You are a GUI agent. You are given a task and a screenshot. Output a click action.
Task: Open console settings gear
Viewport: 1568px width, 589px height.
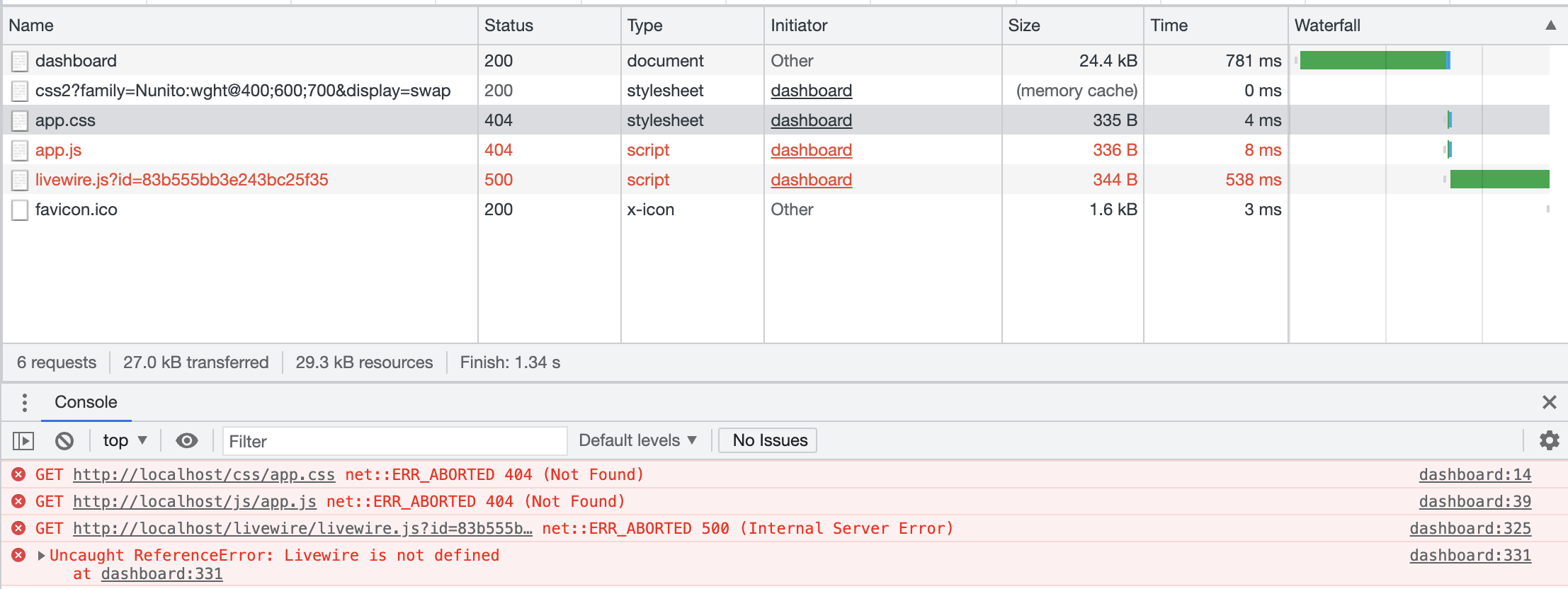(x=1549, y=440)
